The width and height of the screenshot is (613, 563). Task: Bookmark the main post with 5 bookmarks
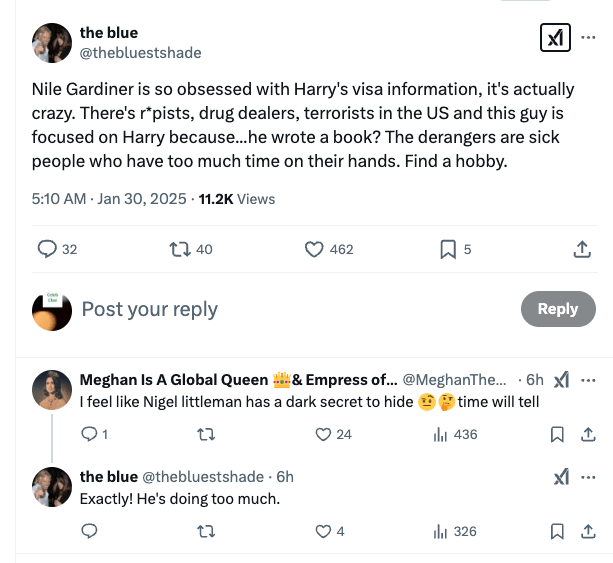coord(448,249)
